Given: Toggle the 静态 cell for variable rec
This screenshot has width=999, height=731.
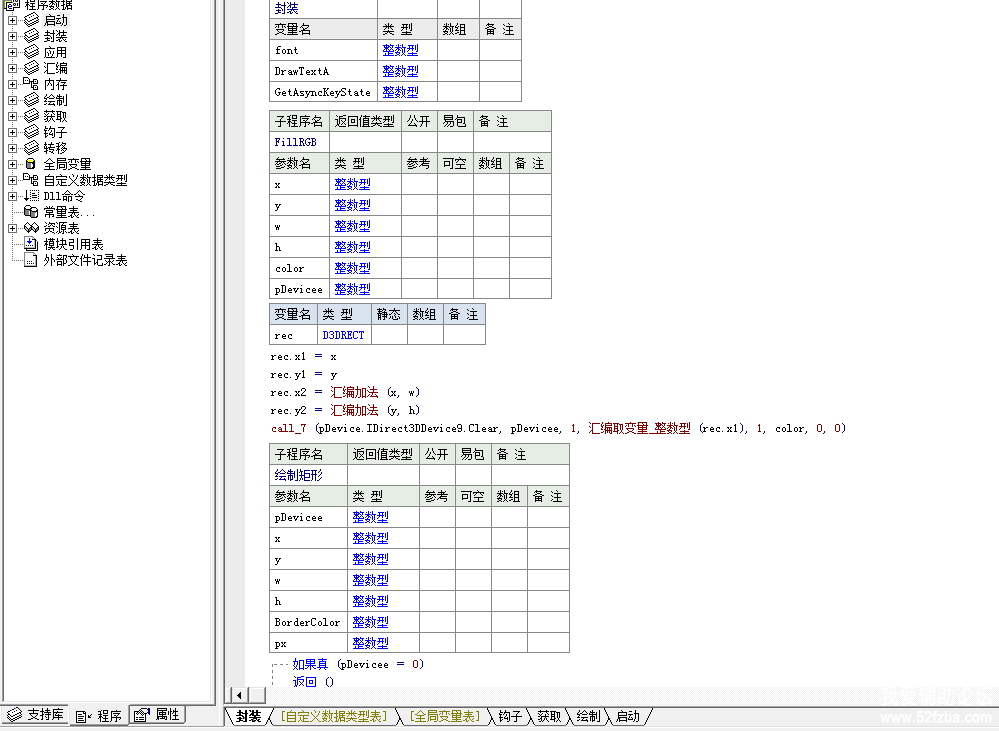Looking at the screenshot, I should point(389,335).
